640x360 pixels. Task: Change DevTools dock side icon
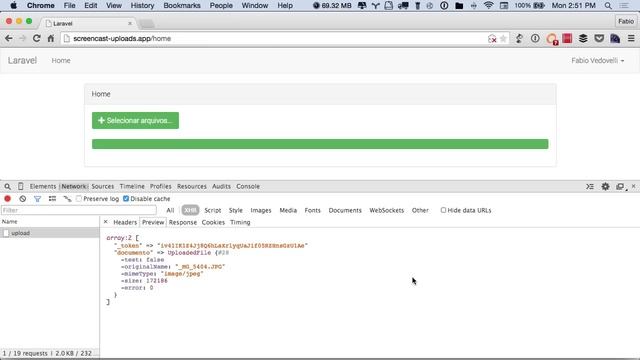[x=620, y=187]
